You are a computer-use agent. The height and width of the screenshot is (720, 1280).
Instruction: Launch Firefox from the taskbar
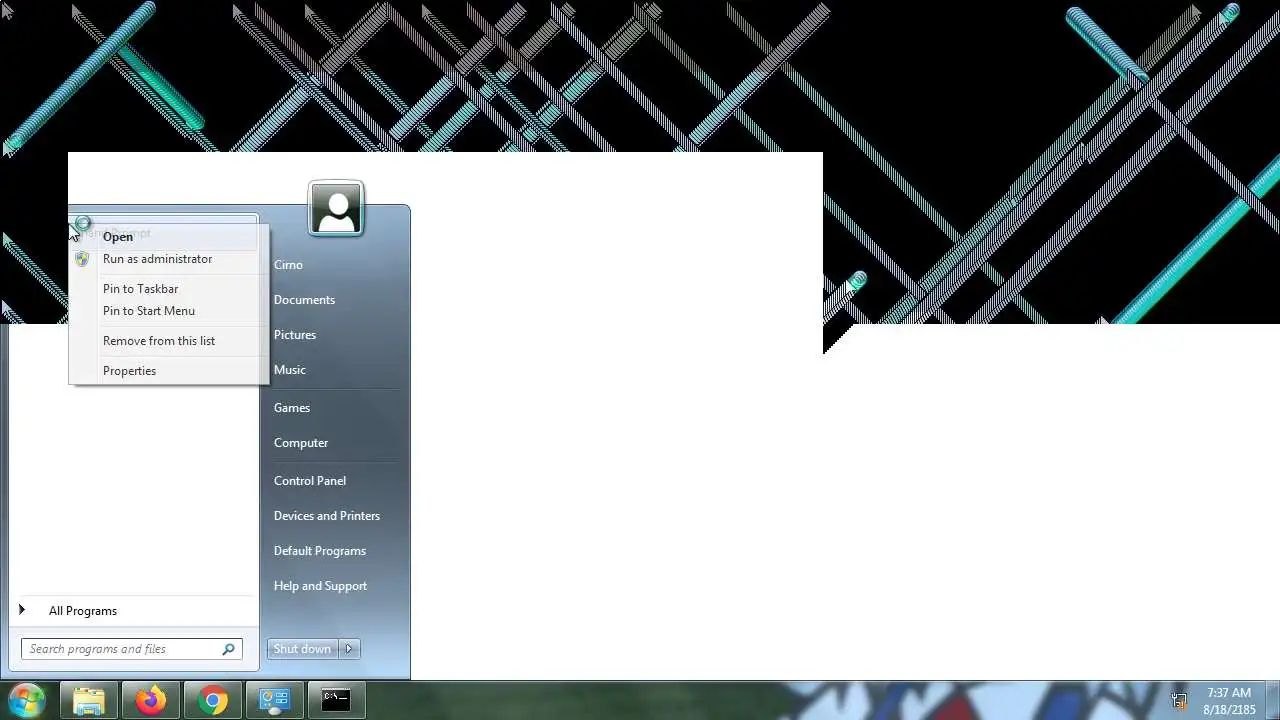[x=151, y=700]
